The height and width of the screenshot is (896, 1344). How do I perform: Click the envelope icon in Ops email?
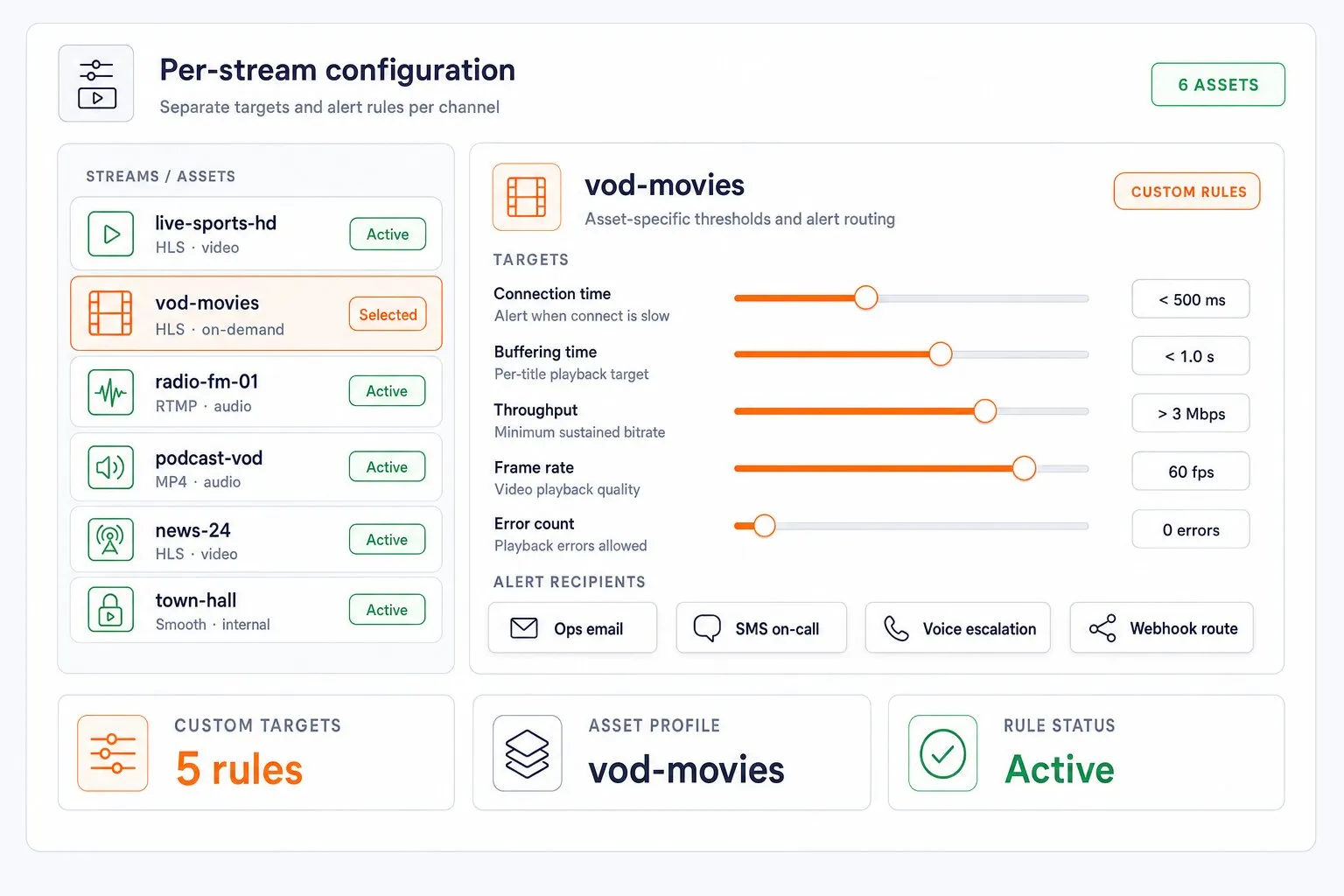524,628
